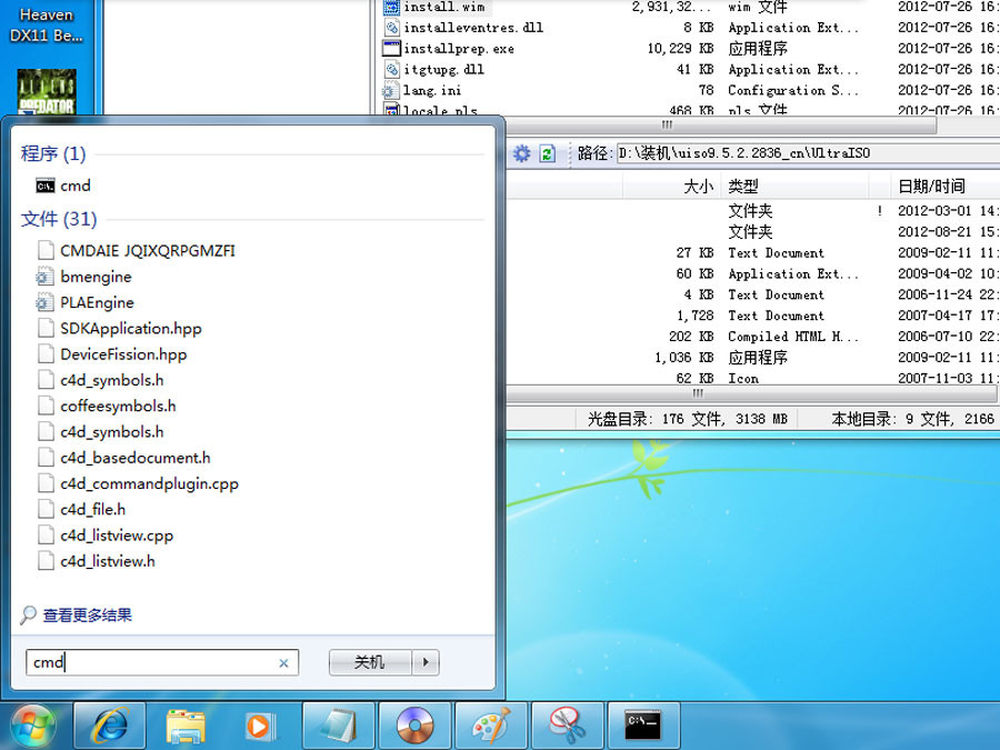Click the installprep.exe file icon
The height and width of the screenshot is (750, 1000).
391,48
